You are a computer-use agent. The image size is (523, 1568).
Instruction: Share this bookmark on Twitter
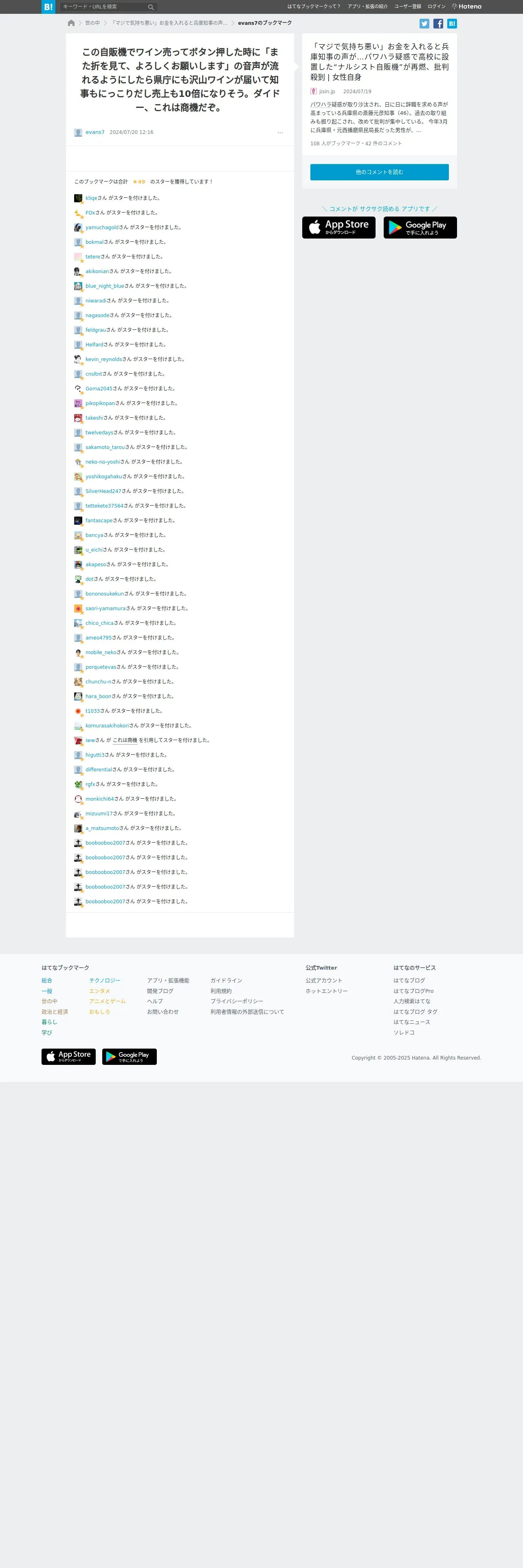(424, 24)
